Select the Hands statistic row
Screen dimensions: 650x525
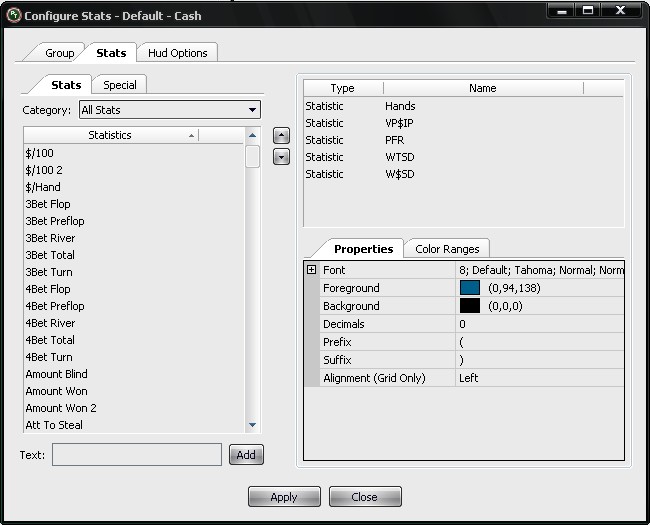(463, 106)
